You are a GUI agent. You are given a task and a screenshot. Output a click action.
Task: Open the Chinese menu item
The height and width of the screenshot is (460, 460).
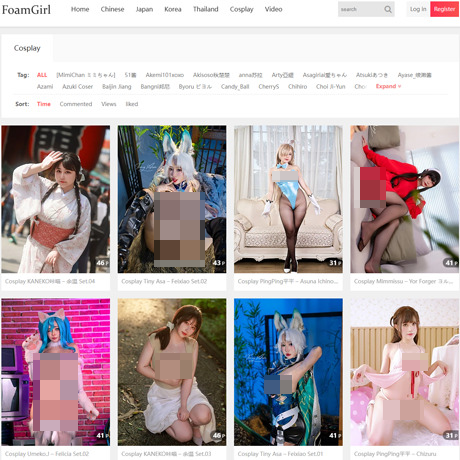click(112, 9)
